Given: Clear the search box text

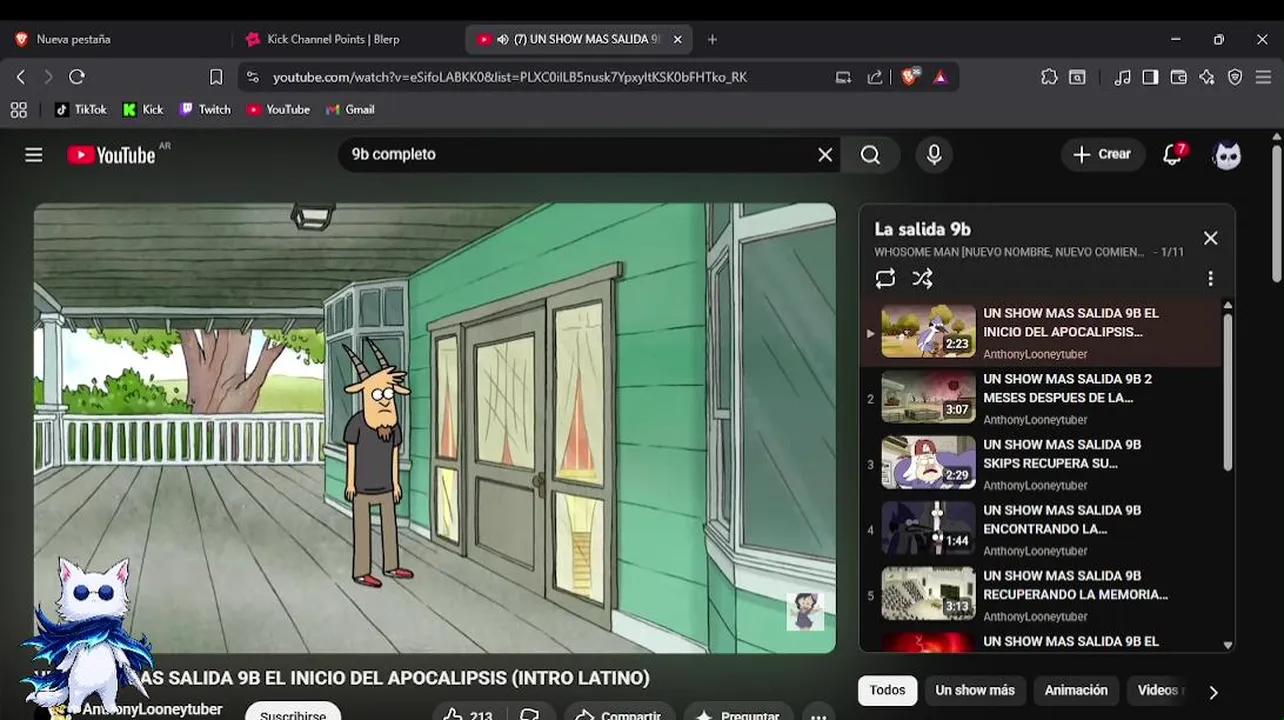Looking at the screenshot, I should (825, 155).
